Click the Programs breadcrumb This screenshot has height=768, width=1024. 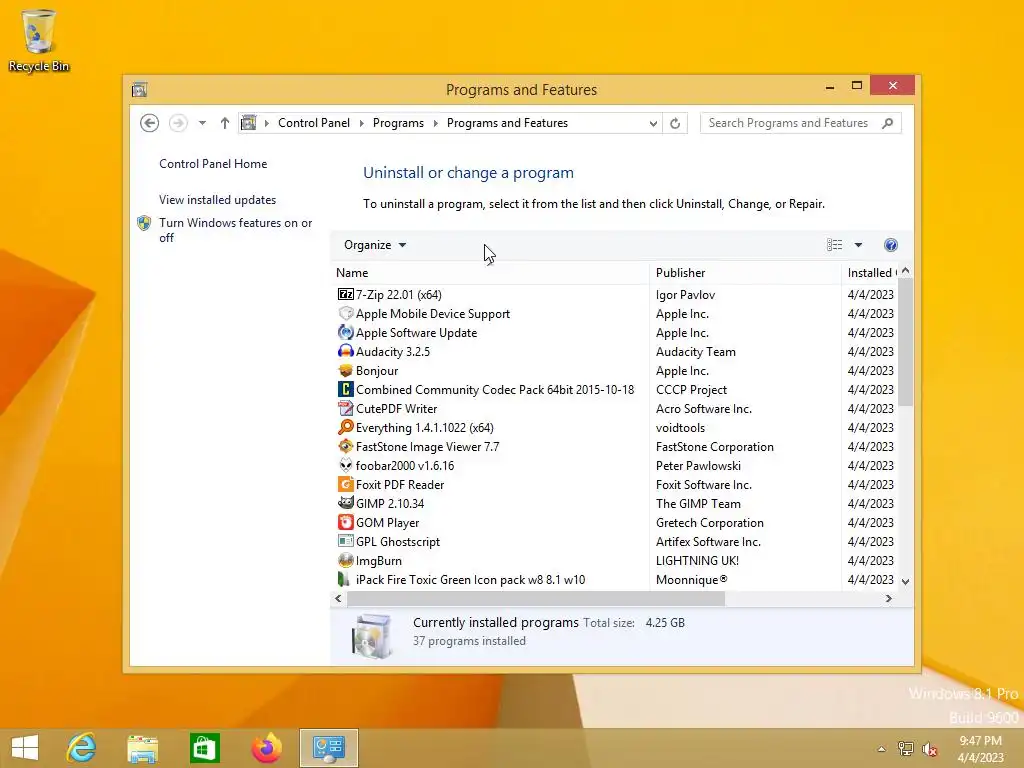[x=398, y=123]
